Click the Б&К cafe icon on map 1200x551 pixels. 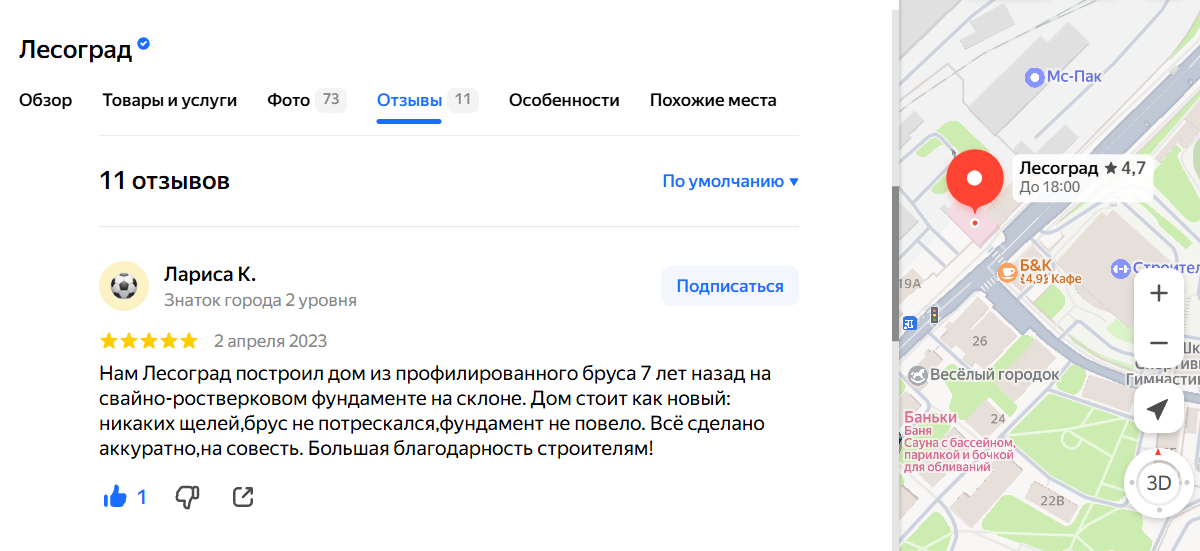click(1008, 272)
